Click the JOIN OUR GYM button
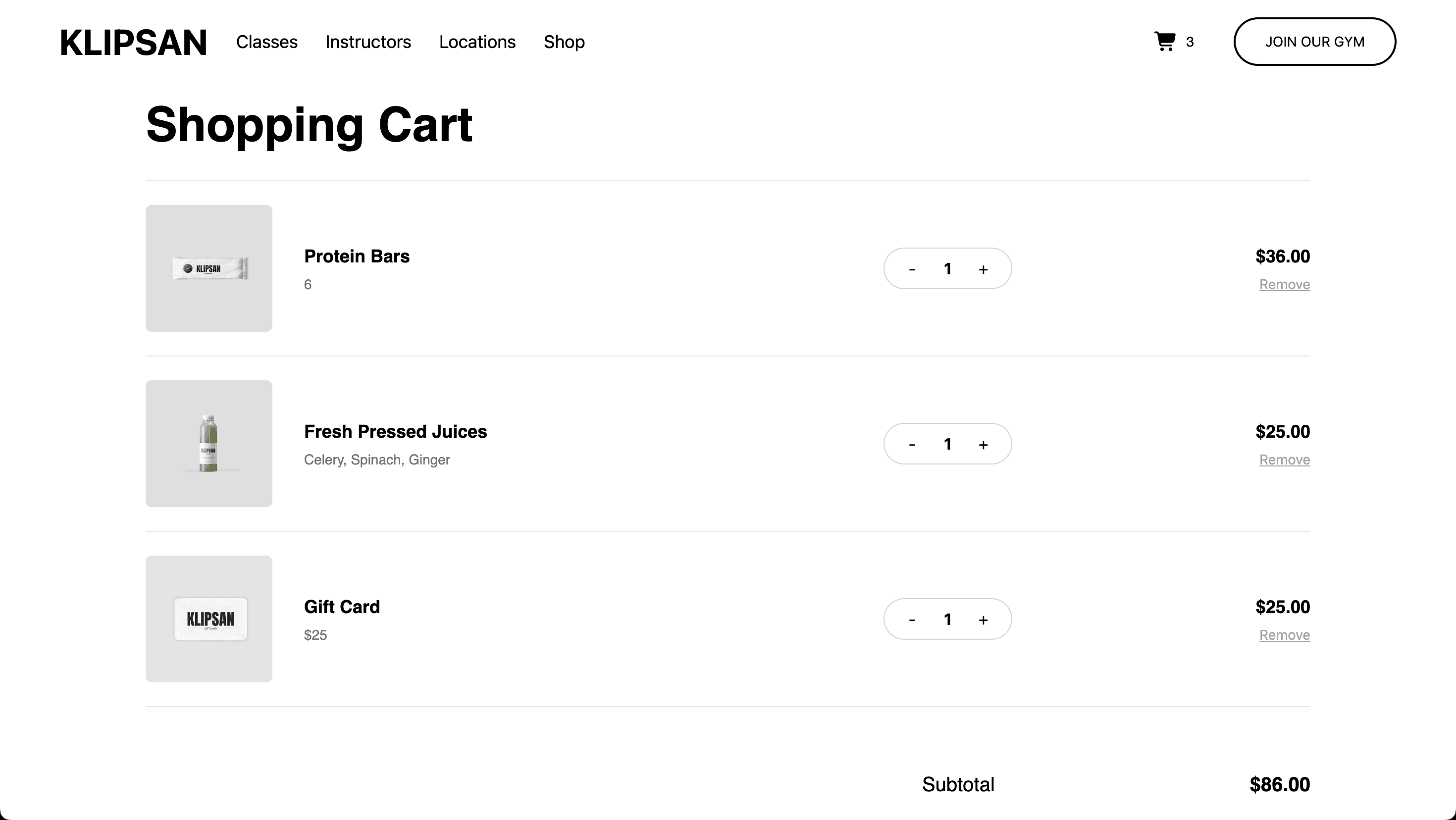 click(x=1315, y=41)
